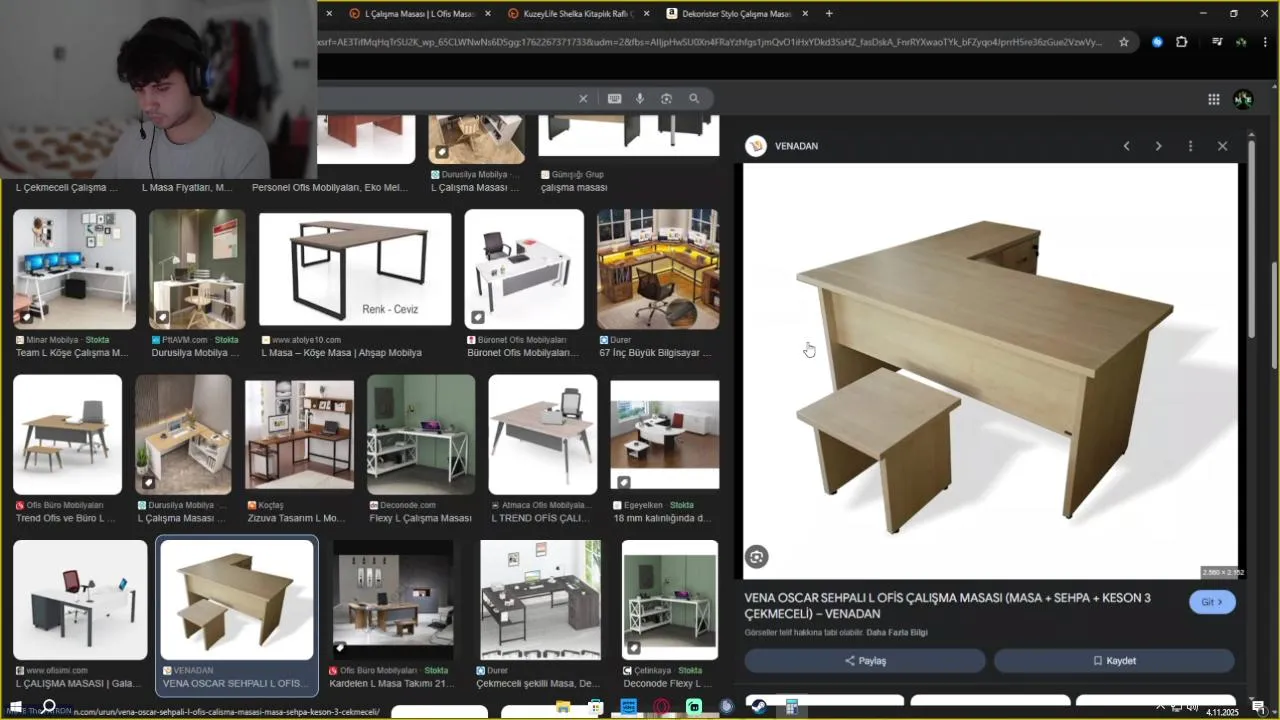This screenshot has width=1280, height=720.
Task: Open Calculator from the taskbar
Action: coord(791,707)
